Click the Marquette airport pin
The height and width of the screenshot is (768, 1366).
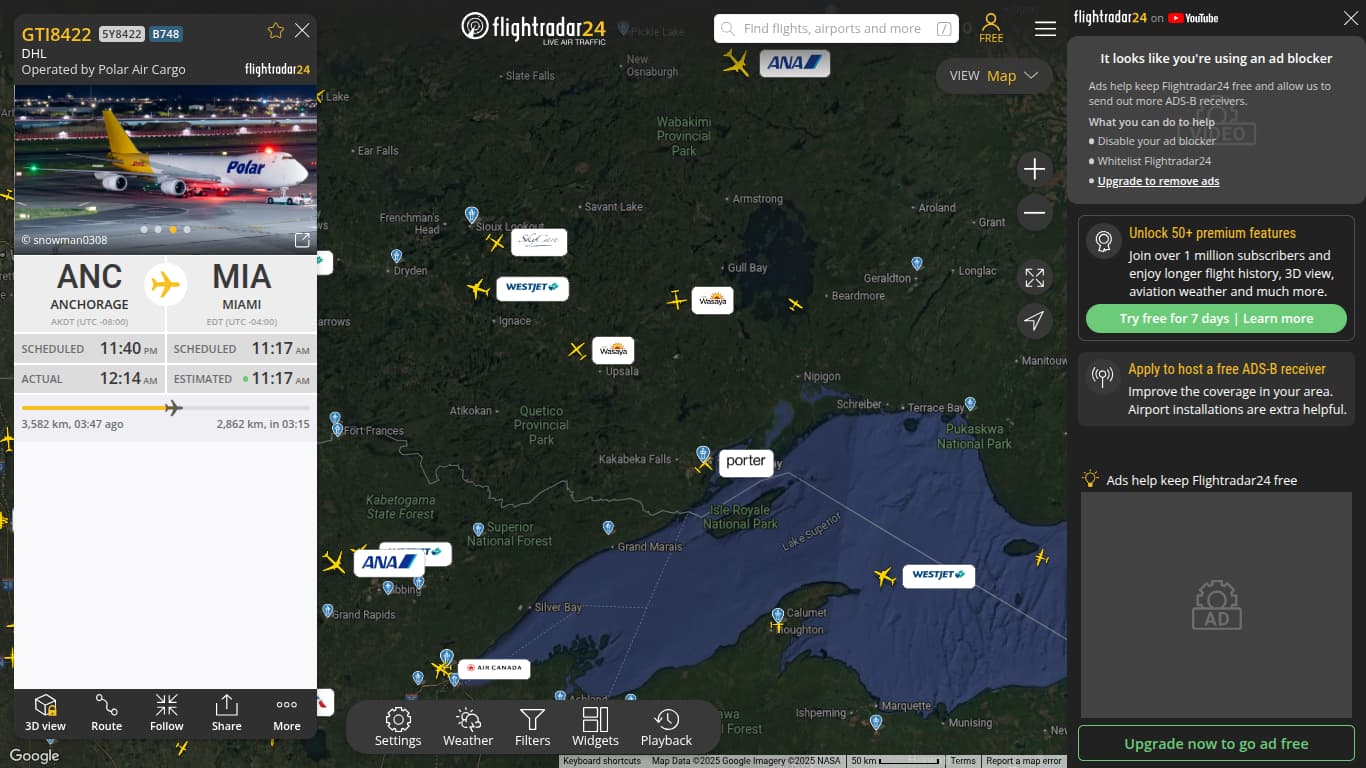click(876, 721)
